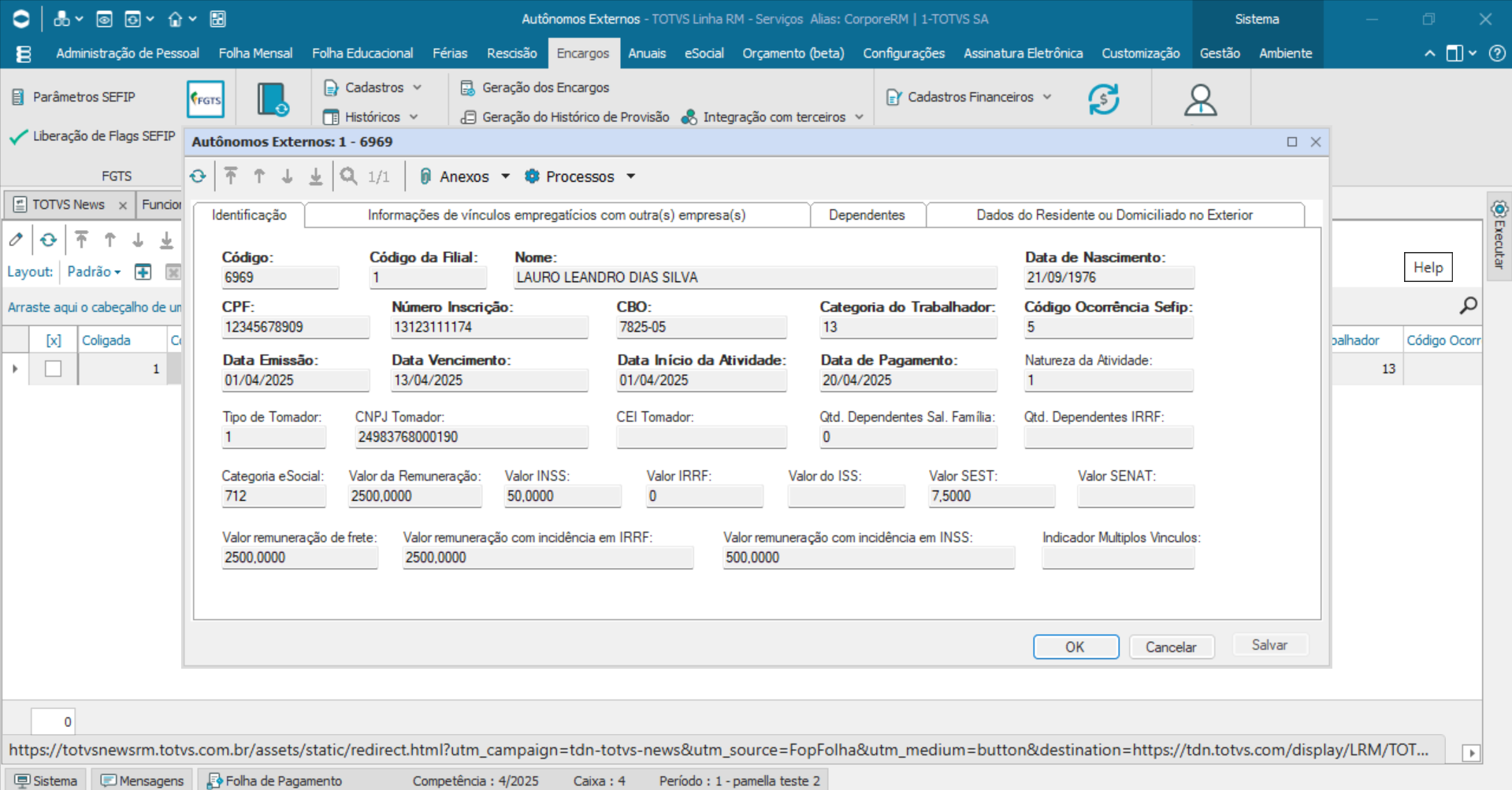Open the Layout Padrão dropdown
The image size is (1512, 790).
click(94, 272)
